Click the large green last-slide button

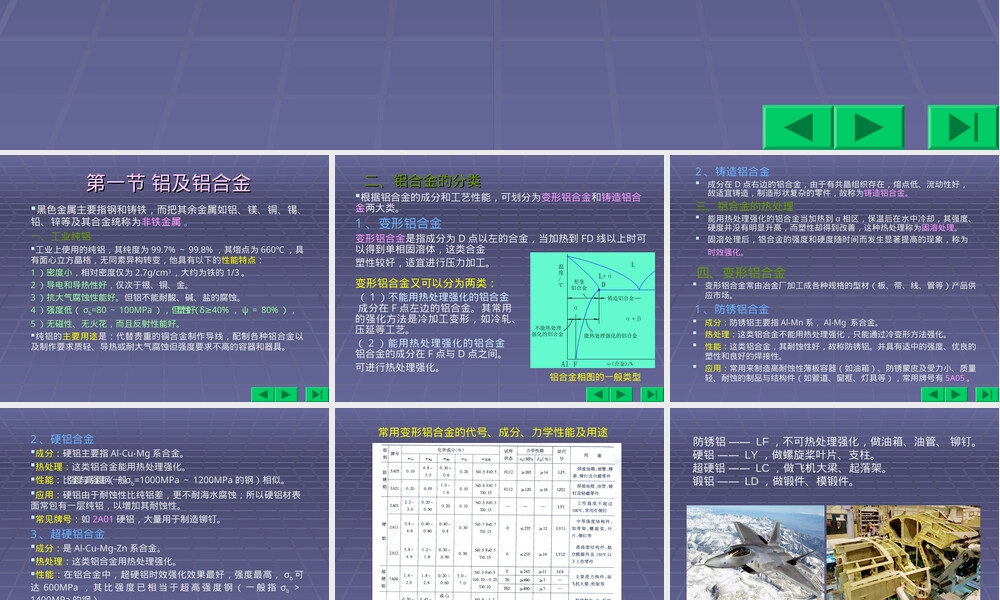tap(962, 128)
